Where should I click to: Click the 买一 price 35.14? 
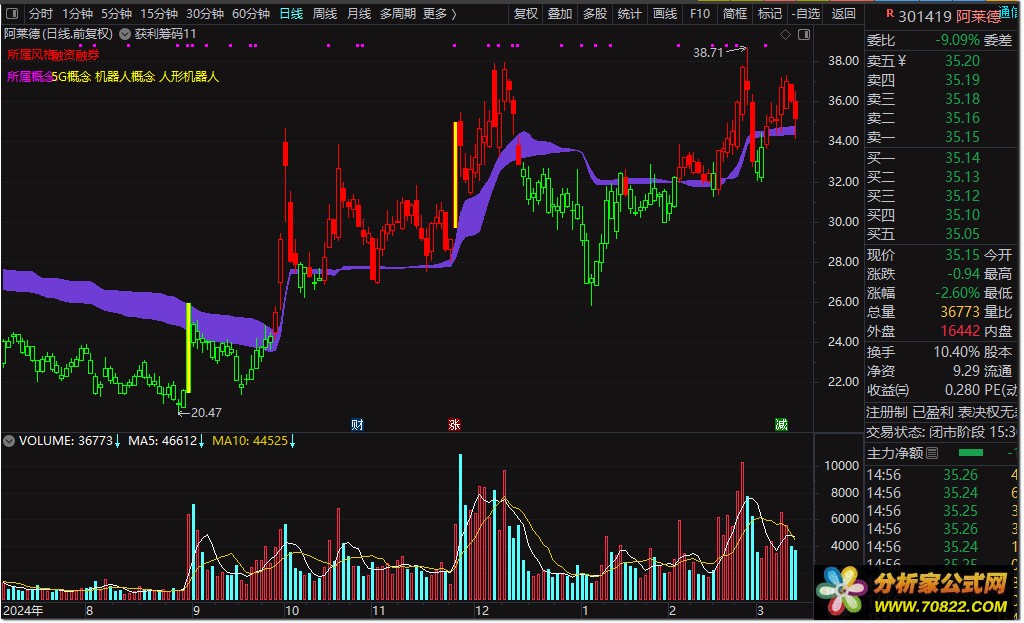coord(962,158)
